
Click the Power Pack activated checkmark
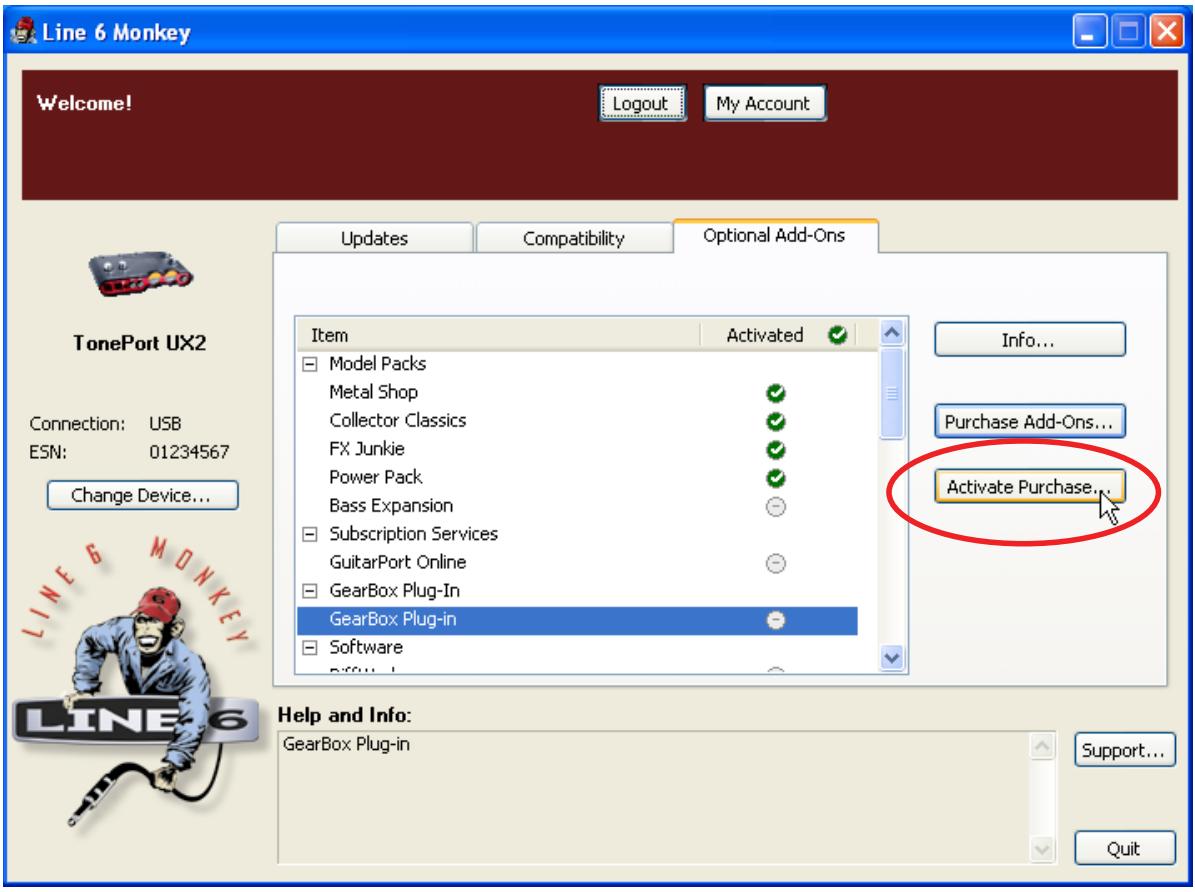(x=776, y=478)
